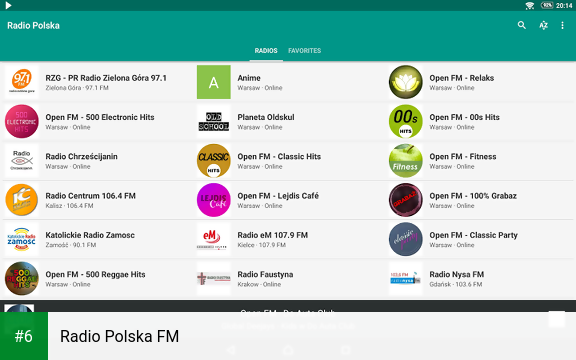The image size is (576, 360).
Task: Select Katolickie Radio Zamosc station
Action: tap(90, 235)
